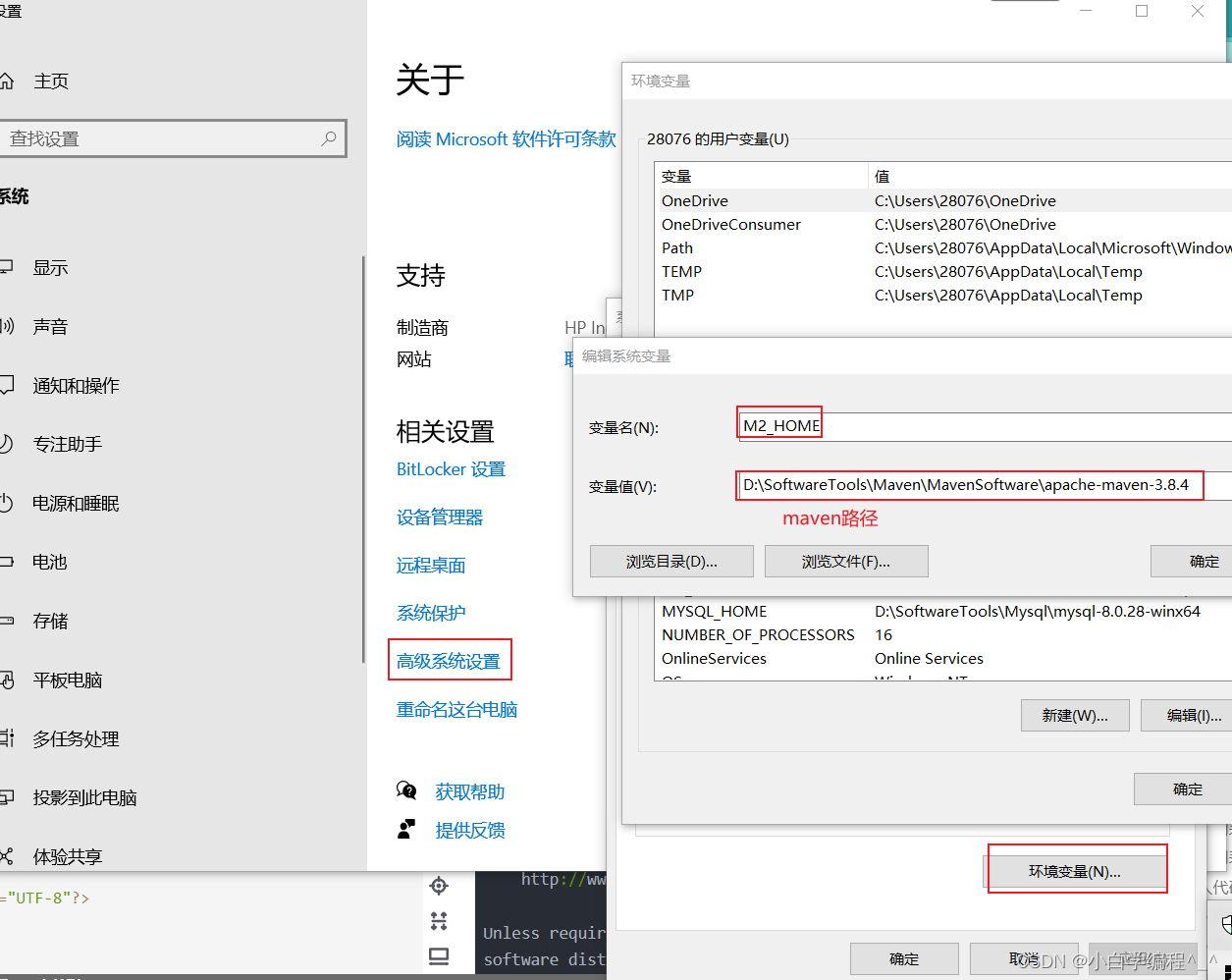Click the 变量值 field with Maven path
The width and height of the screenshot is (1232, 980).
point(985,485)
